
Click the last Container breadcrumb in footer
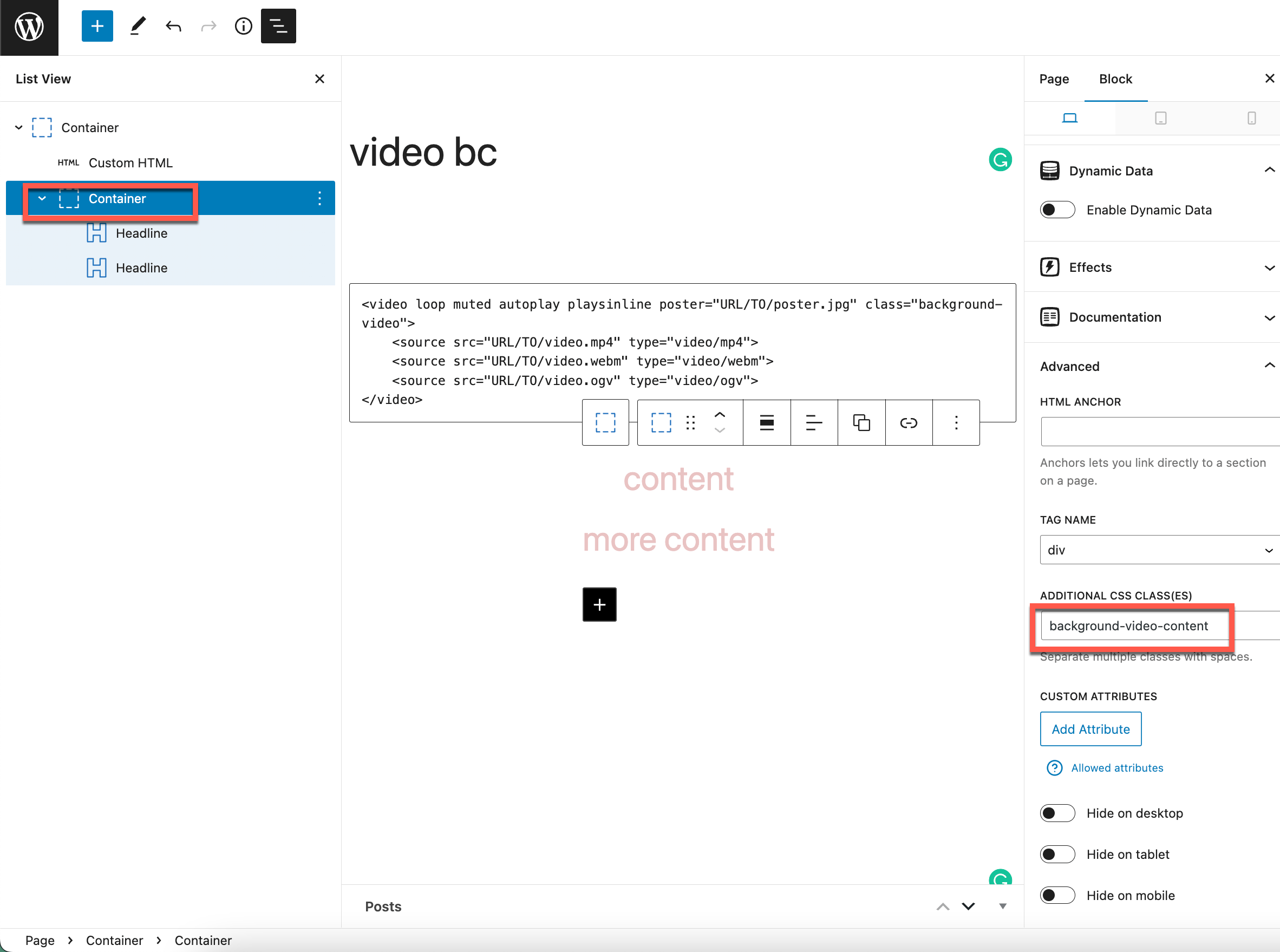pyautogui.click(x=203, y=941)
